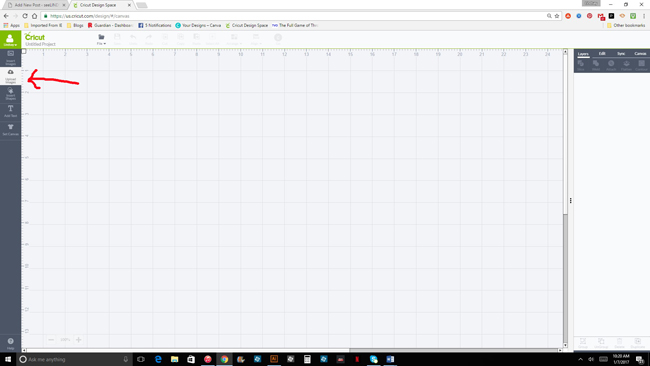Expand the File dropdown menu

(101, 39)
